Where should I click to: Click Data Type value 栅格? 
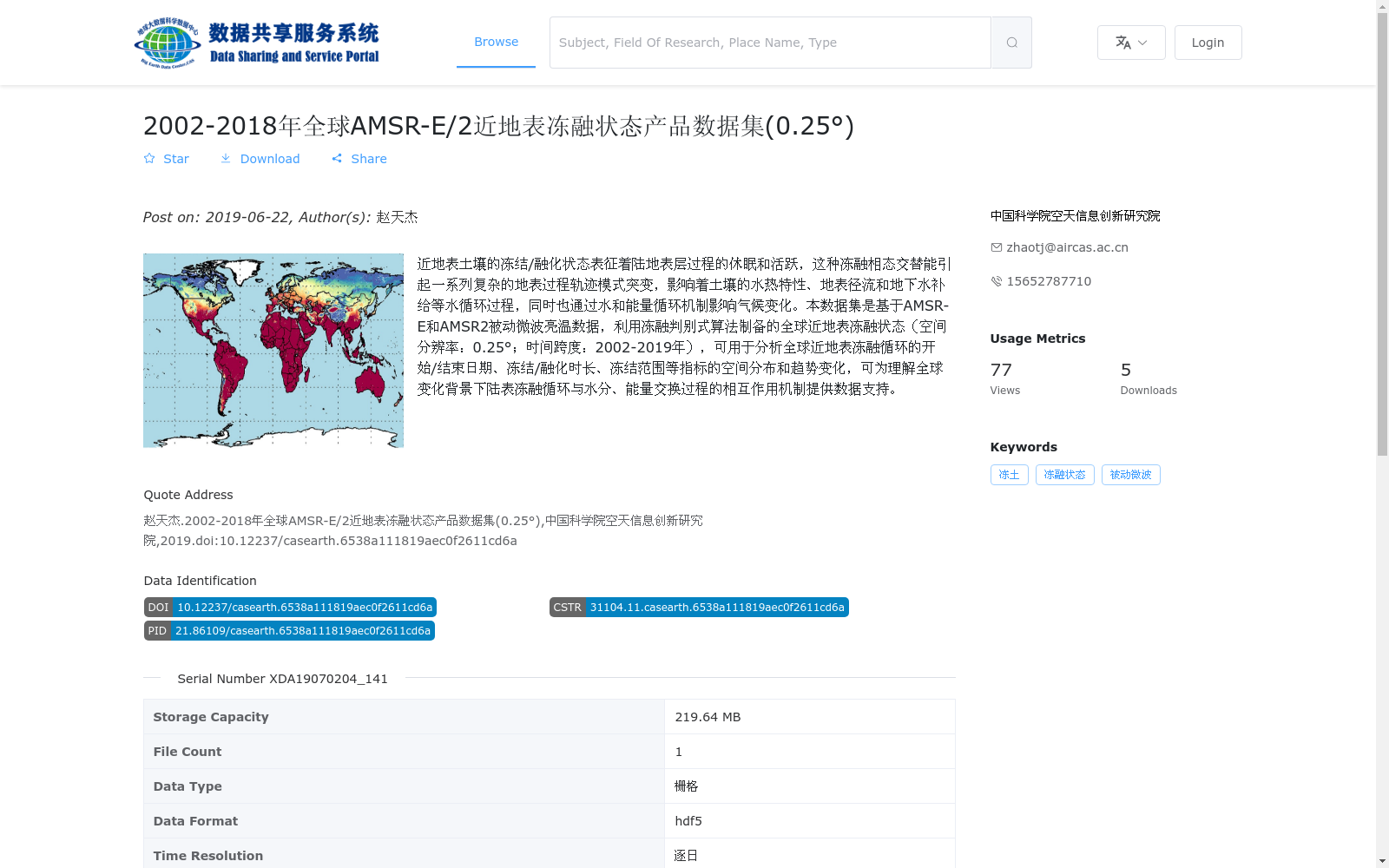(686, 786)
